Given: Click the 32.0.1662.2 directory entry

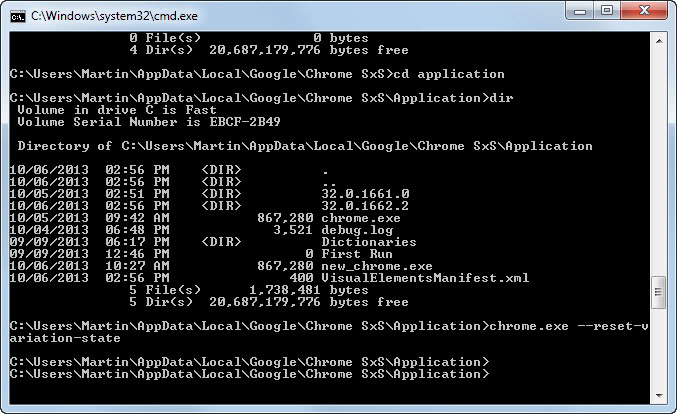Looking at the screenshot, I should click(365, 206).
